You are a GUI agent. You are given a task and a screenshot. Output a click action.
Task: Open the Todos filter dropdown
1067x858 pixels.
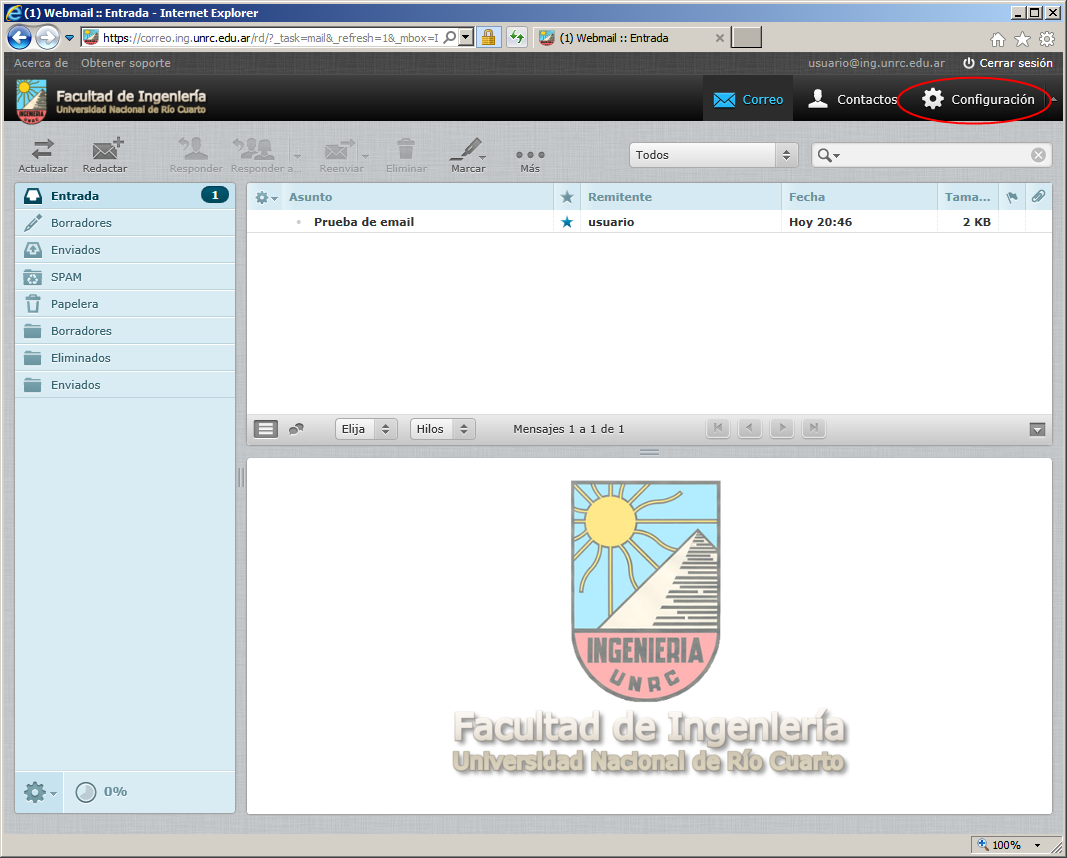tap(713, 155)
